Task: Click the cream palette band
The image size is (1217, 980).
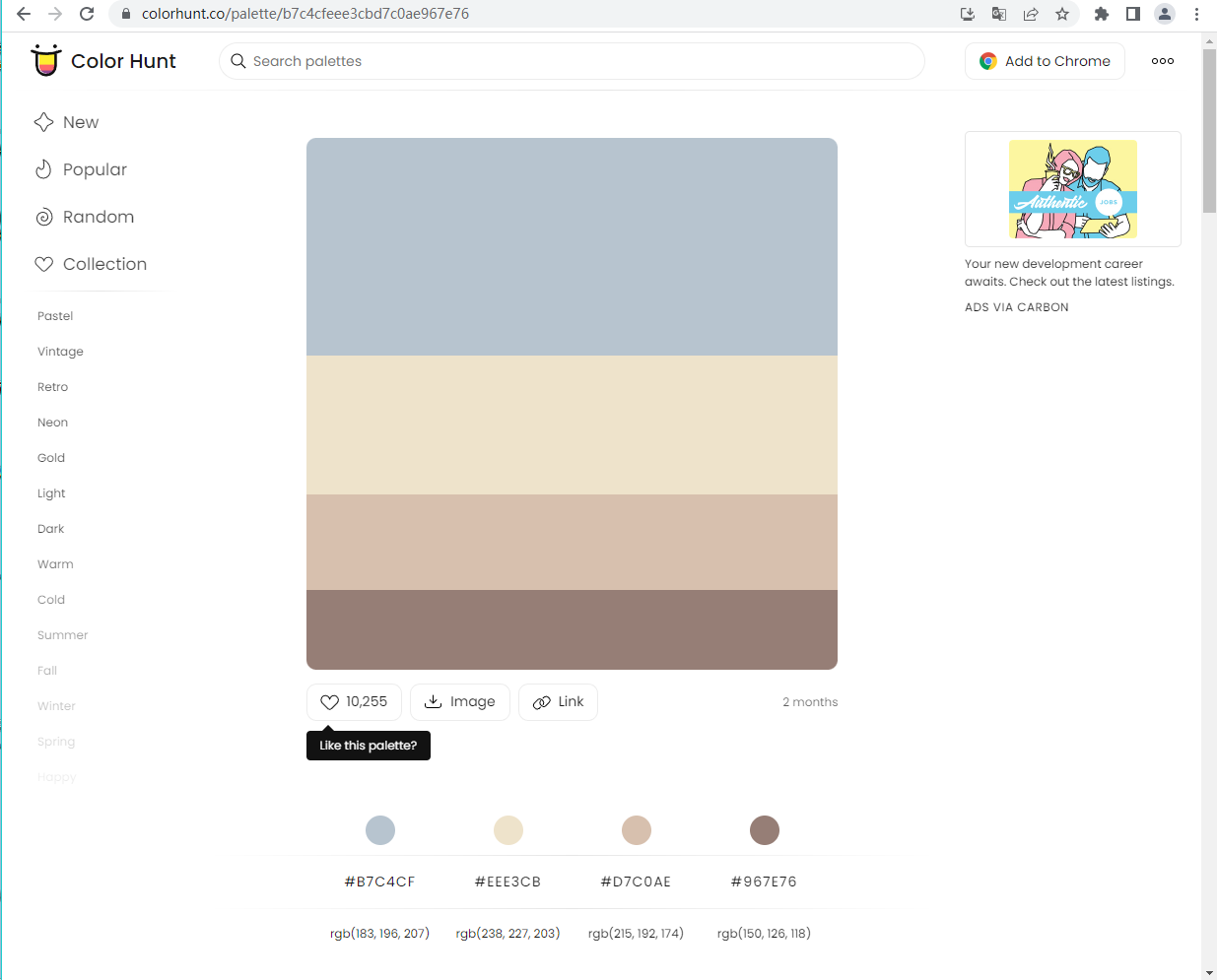Action: (x=572, y=425)
